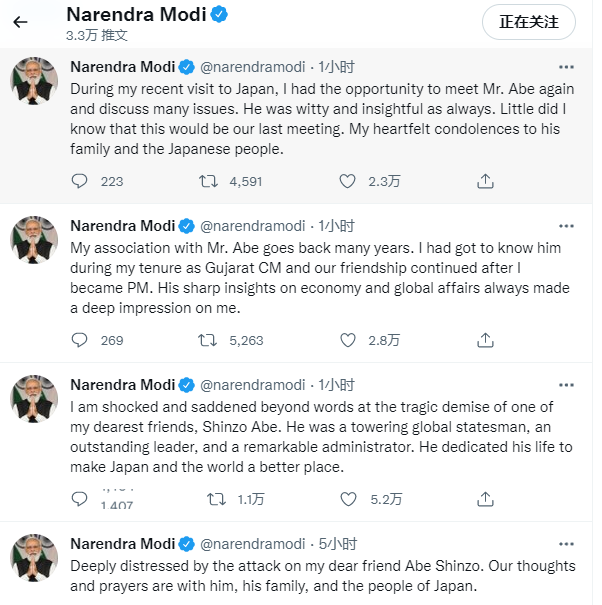Reply to the 'shocked and saddened' tweet
This screenshot has width=602, height=605.
click(x=81, y=498)
